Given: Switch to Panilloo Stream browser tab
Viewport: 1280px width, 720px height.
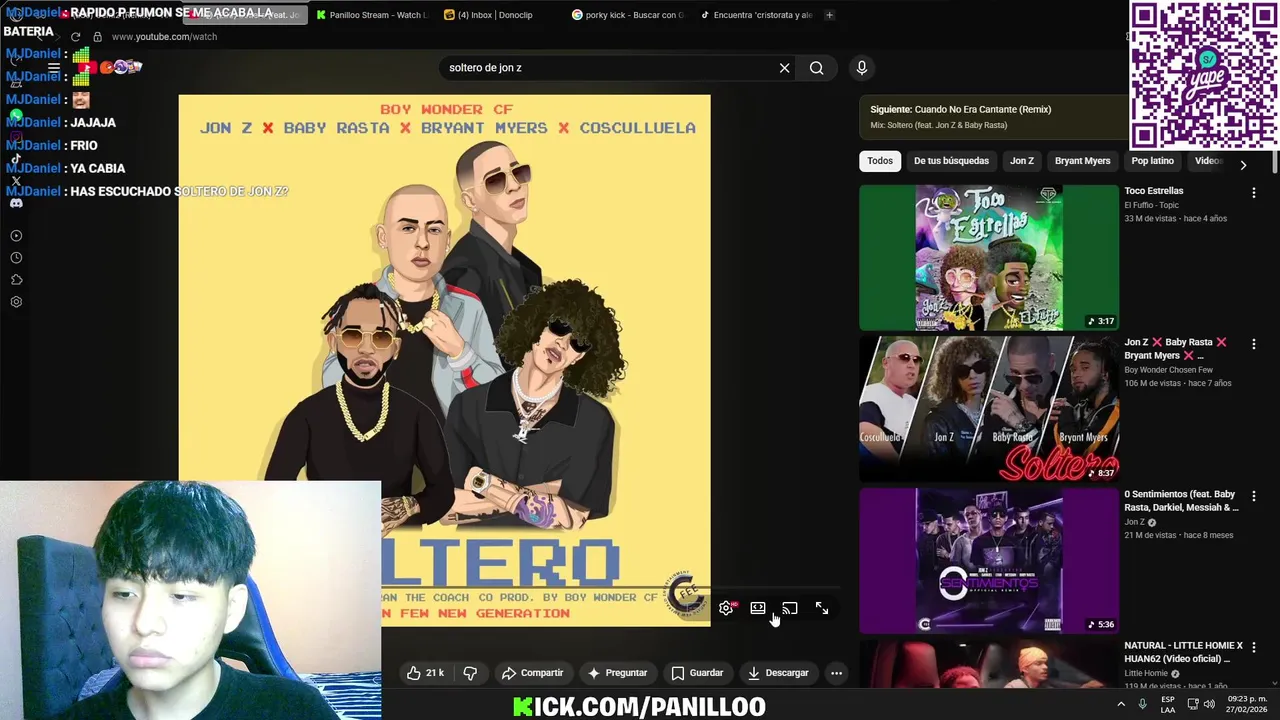Looking at the screenshot, I should click(371, 15).
